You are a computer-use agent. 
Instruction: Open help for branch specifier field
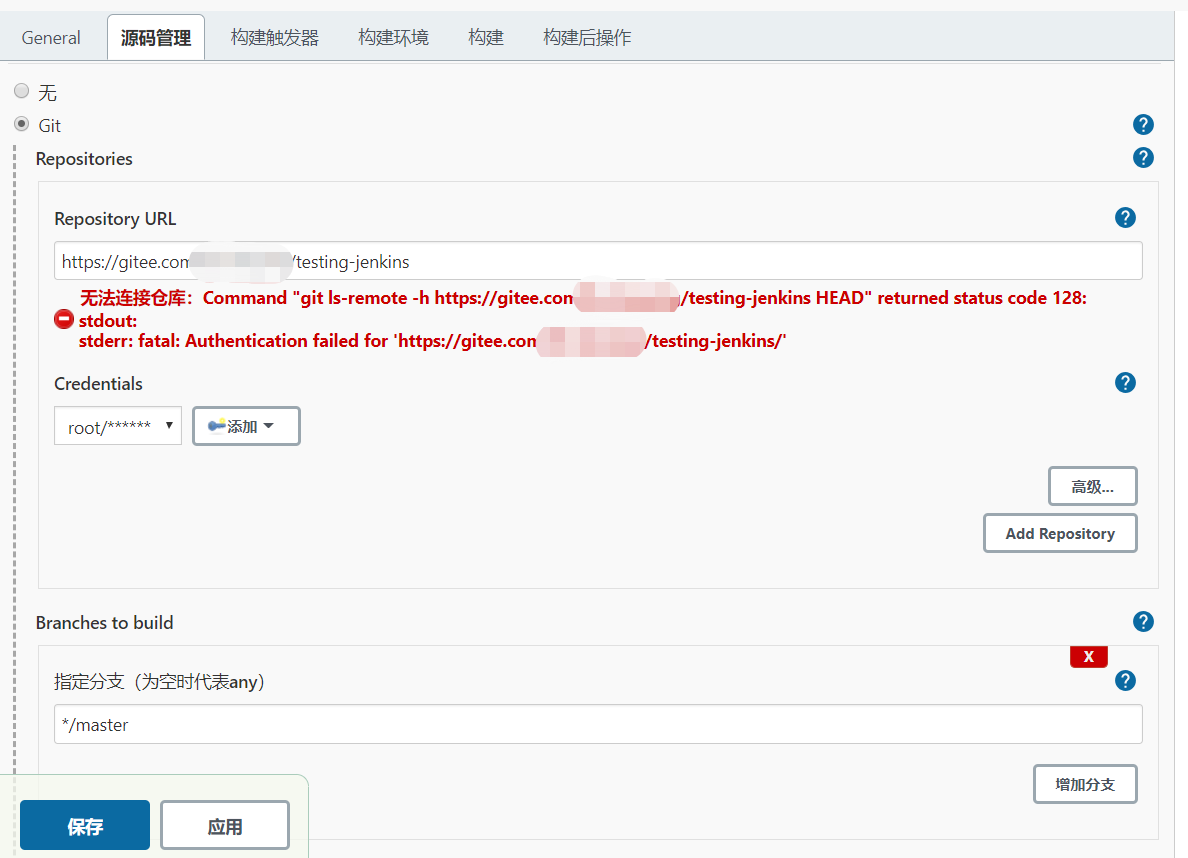click(x=1125, y=681)
